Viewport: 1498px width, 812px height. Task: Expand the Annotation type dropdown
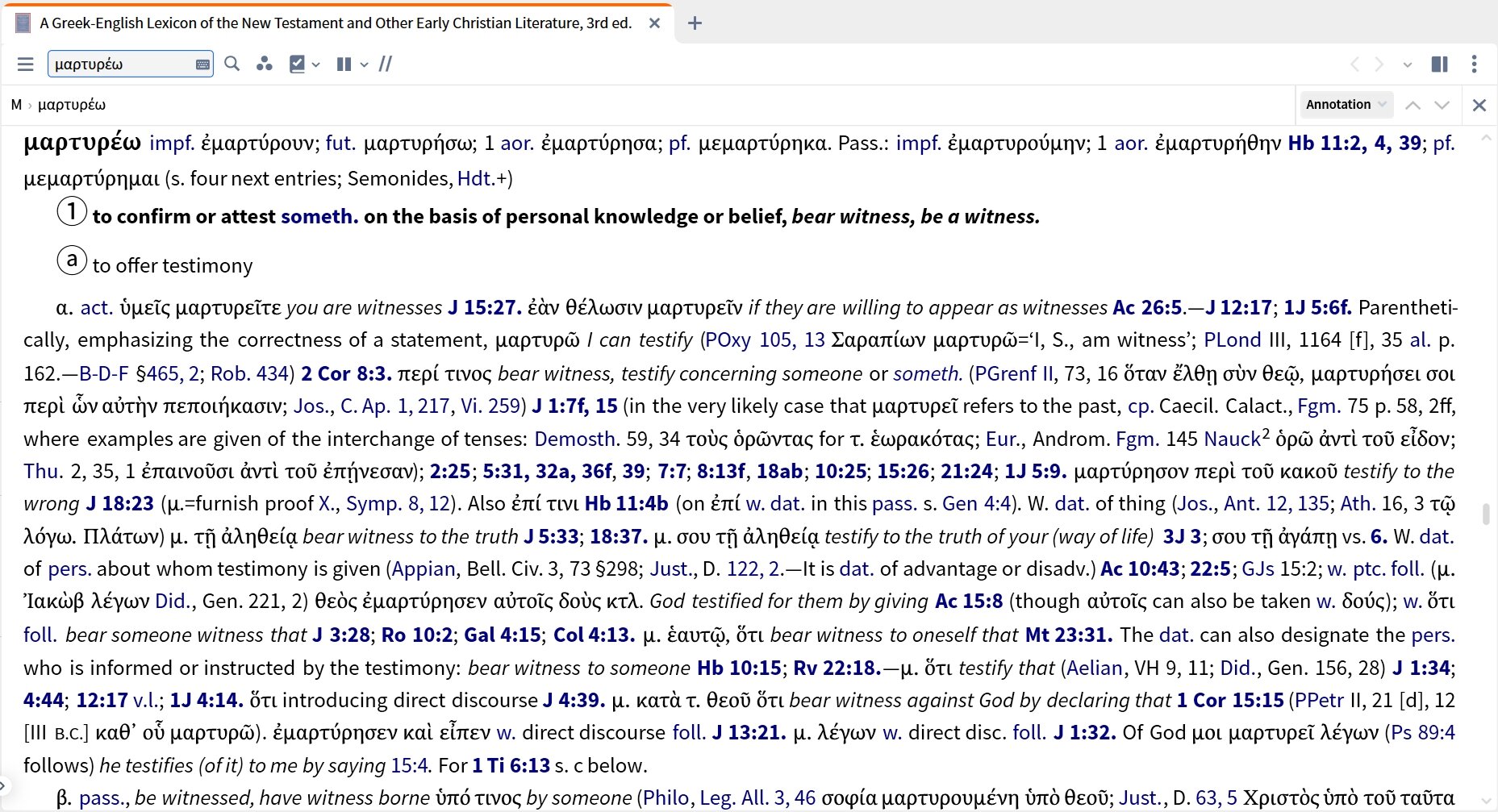click(1346, 104)
